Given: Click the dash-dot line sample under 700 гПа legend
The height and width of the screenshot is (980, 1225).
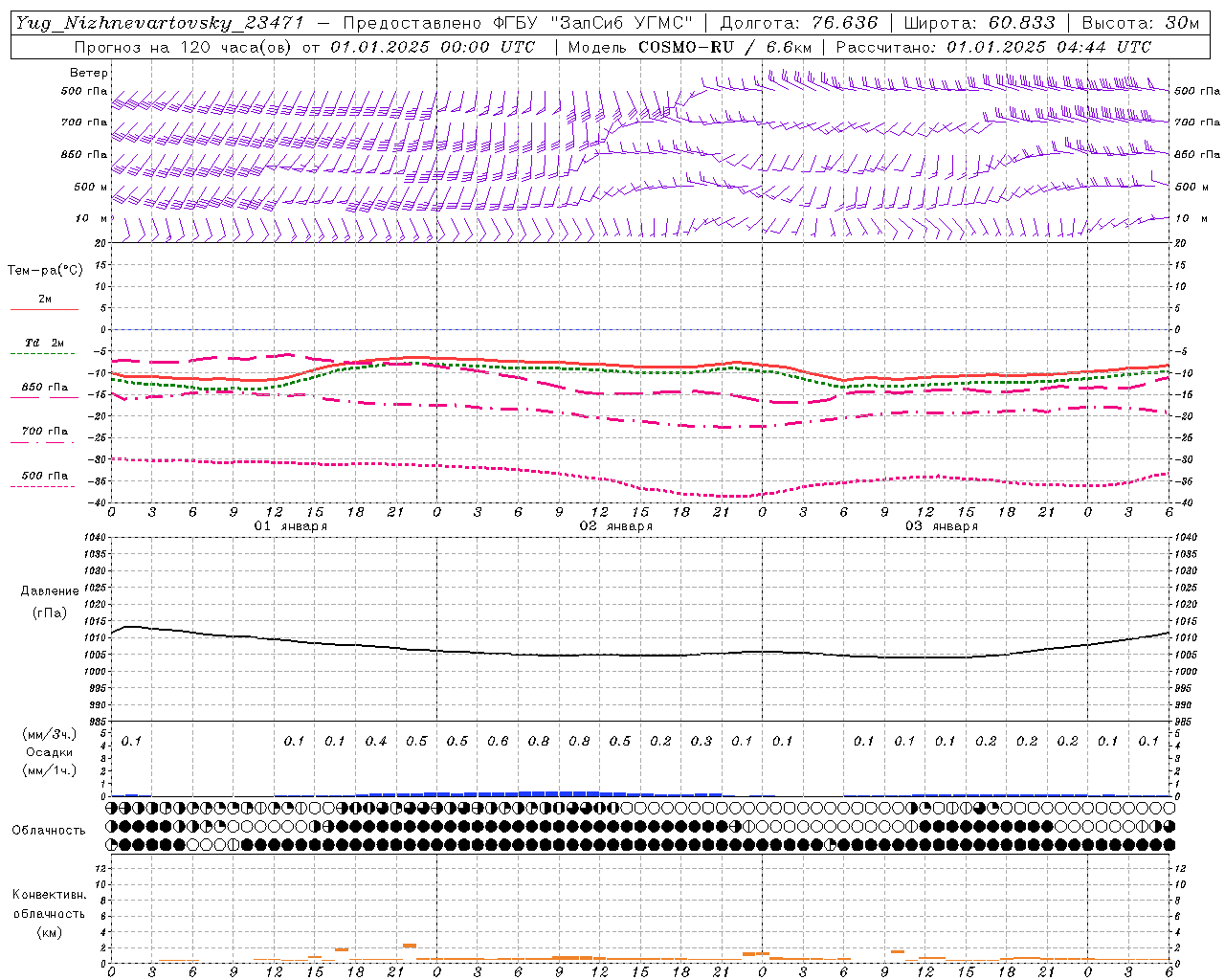Looking at the screenshot, I should coord(44,442).
